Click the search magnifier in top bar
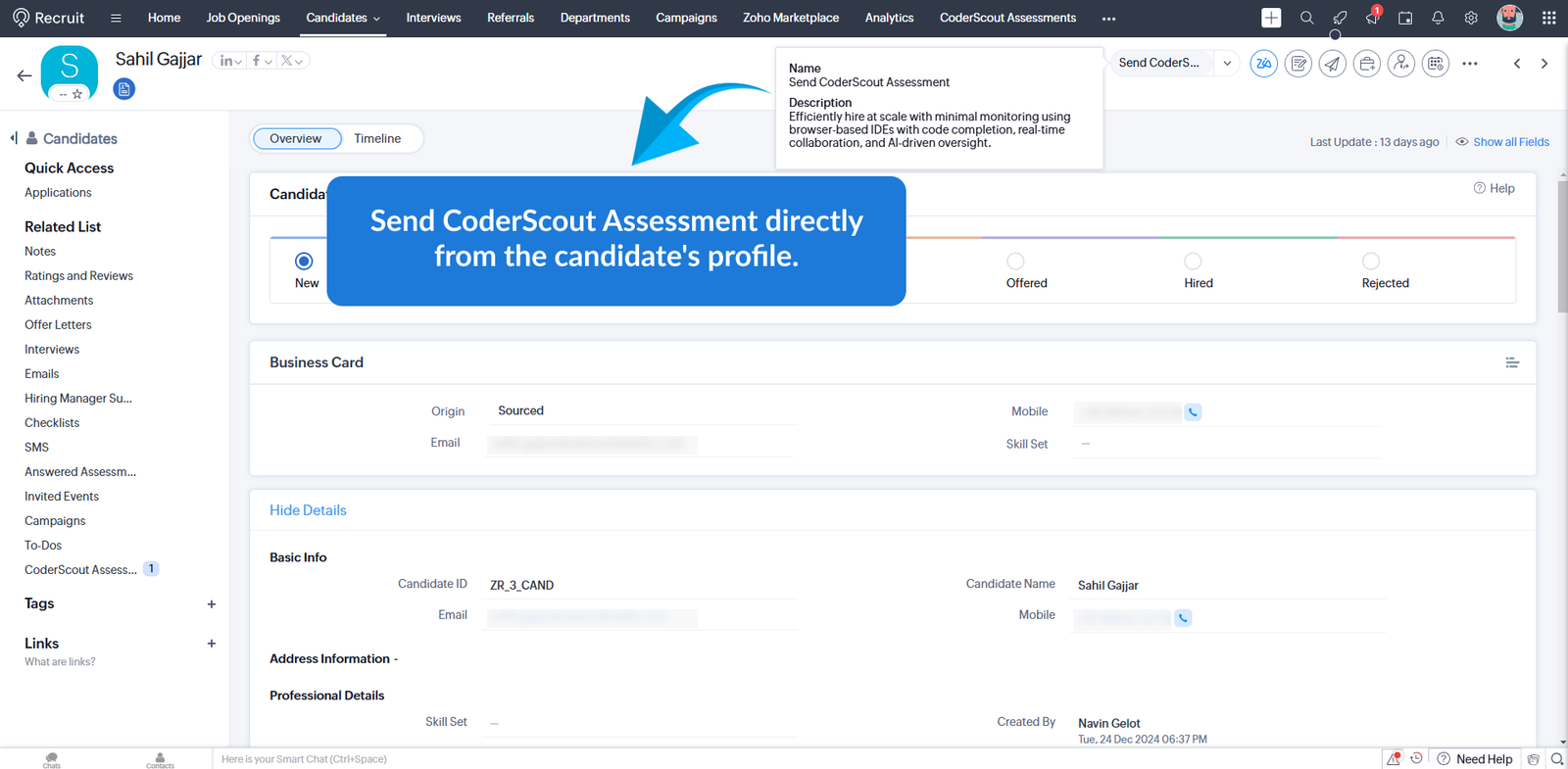1568x769 pixels. tap(1306, 18)
